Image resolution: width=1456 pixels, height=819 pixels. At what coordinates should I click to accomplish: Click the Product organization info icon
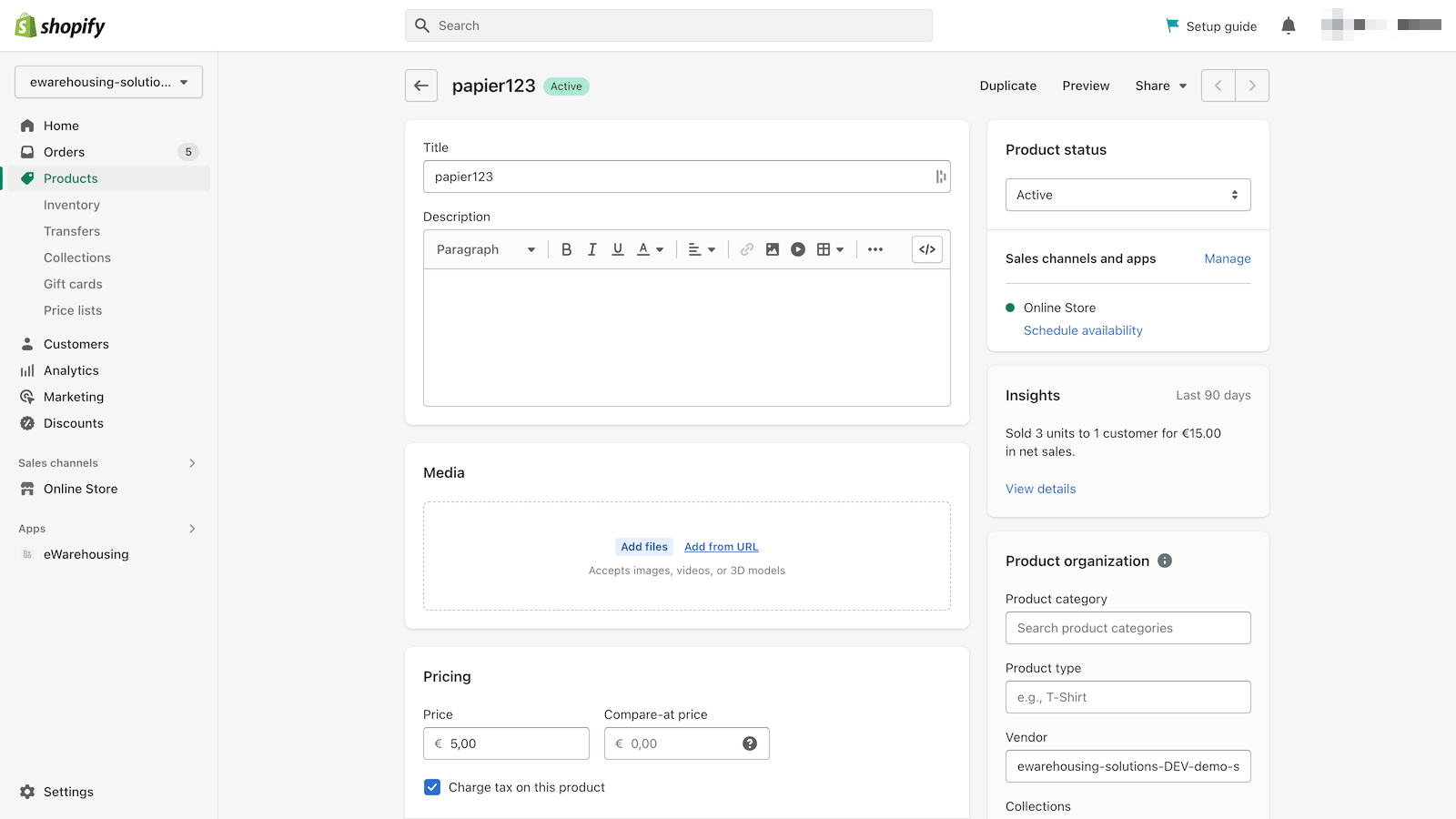[1165, 561]
